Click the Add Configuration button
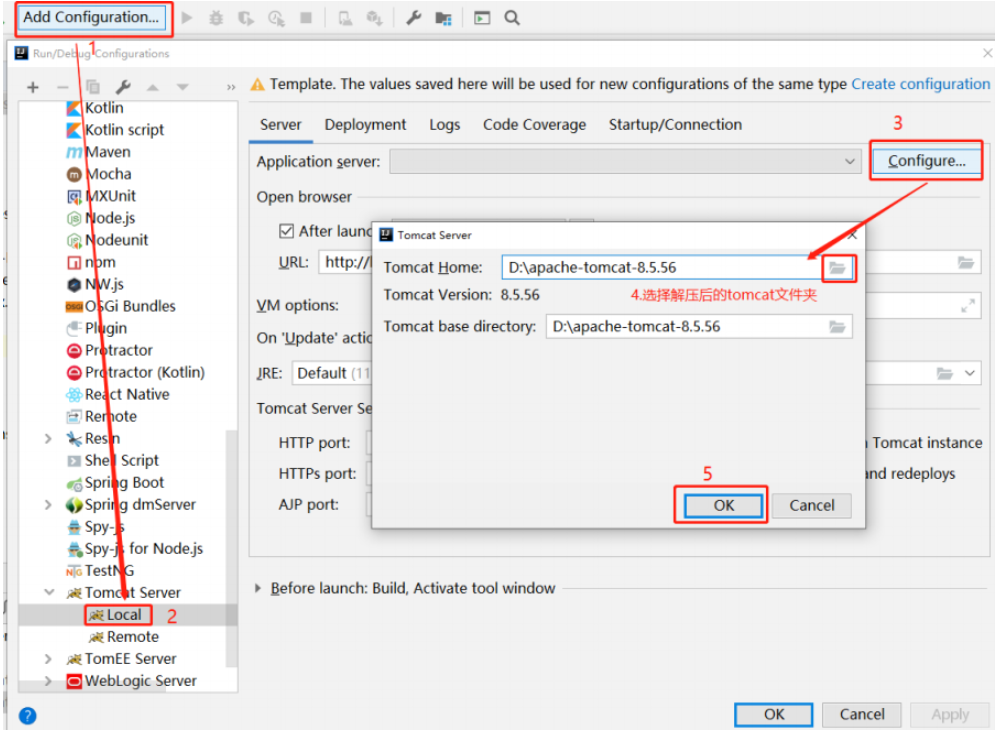This screenshot has height=733, width=1000. 91,17
